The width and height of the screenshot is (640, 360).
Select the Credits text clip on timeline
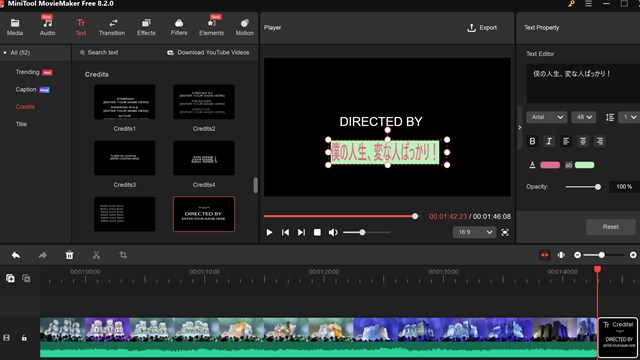click(x=618, y=337)
